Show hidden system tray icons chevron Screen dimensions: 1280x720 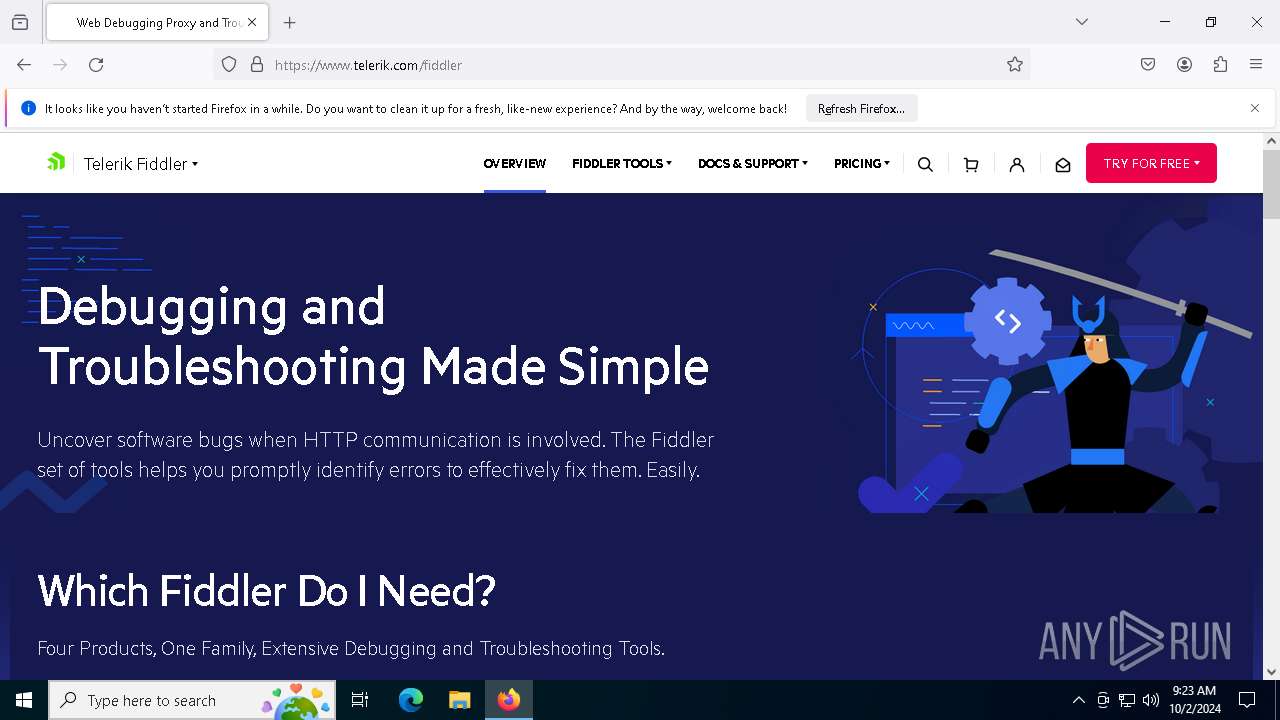(x=1078, y=700)
